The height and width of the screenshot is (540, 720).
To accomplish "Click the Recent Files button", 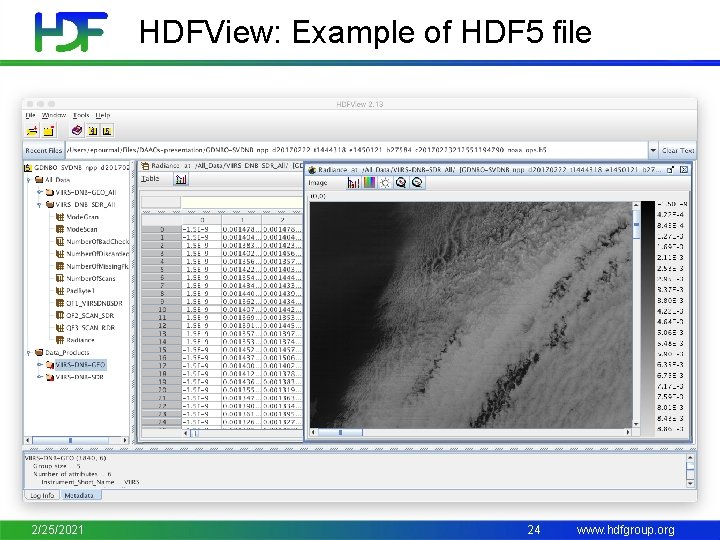I will pyautogui.click(x=44, y=150).
